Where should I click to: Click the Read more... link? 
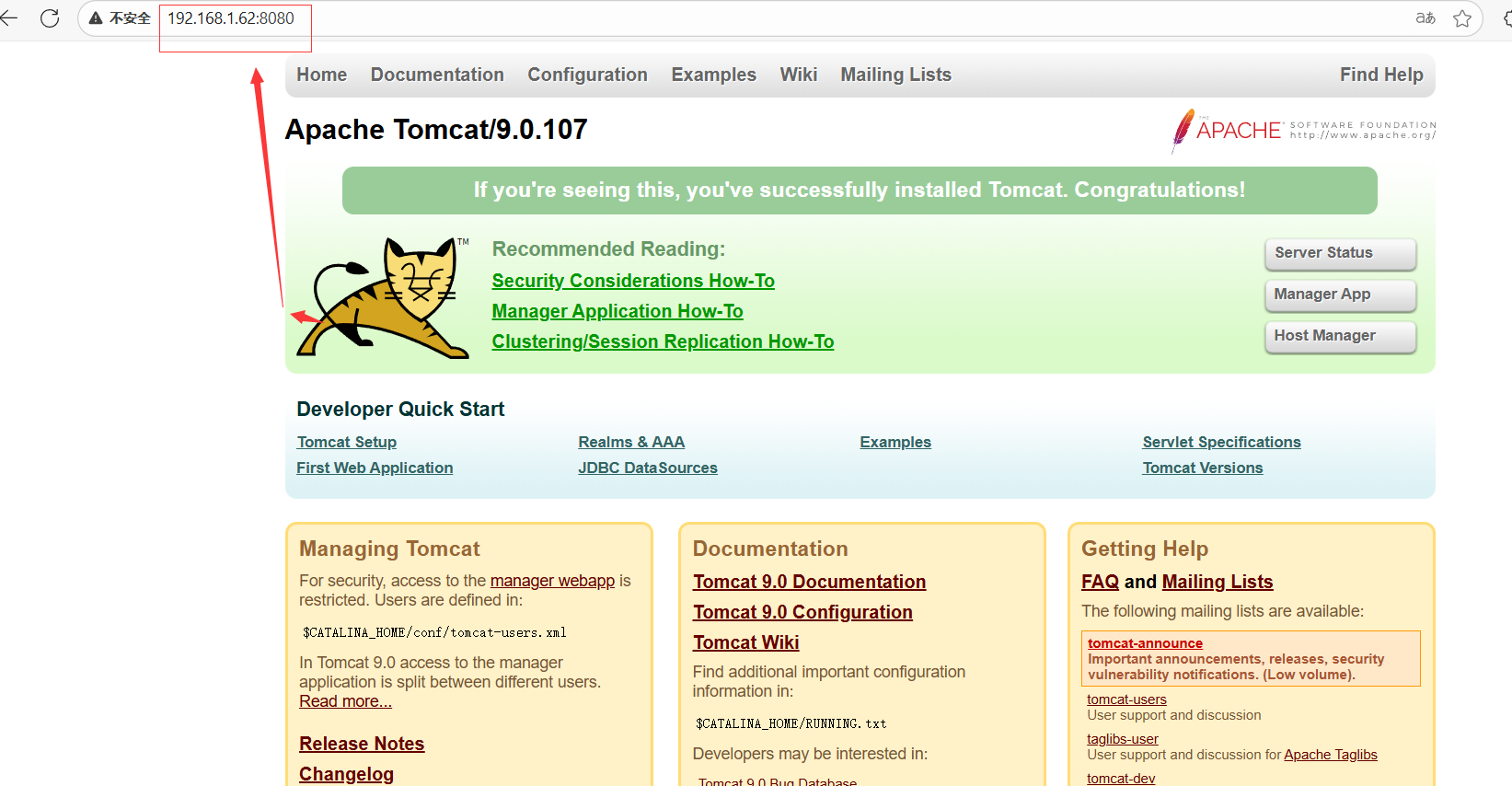tap(345, 701)
